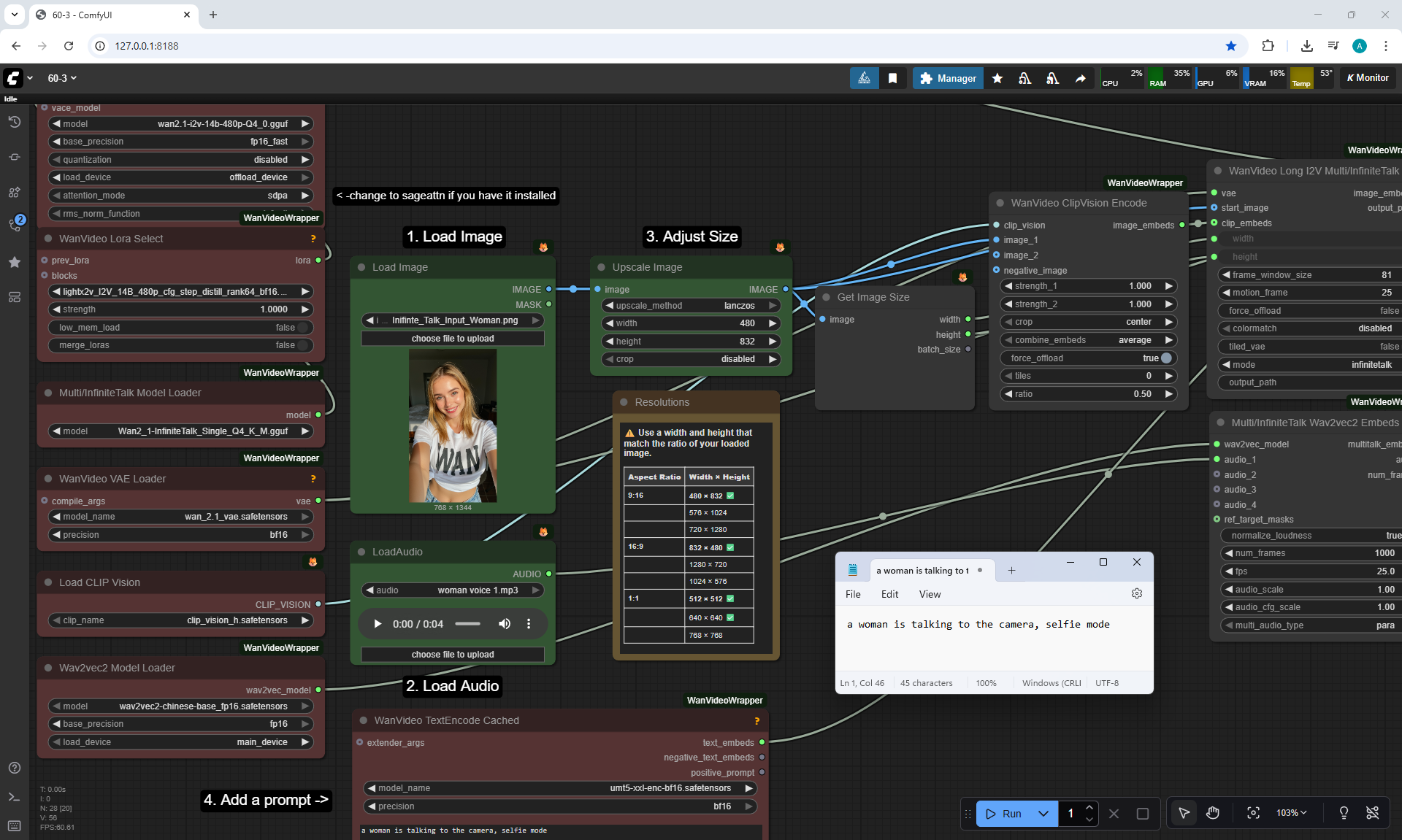Click choose file to upload in Load Image

click(453, 339)
